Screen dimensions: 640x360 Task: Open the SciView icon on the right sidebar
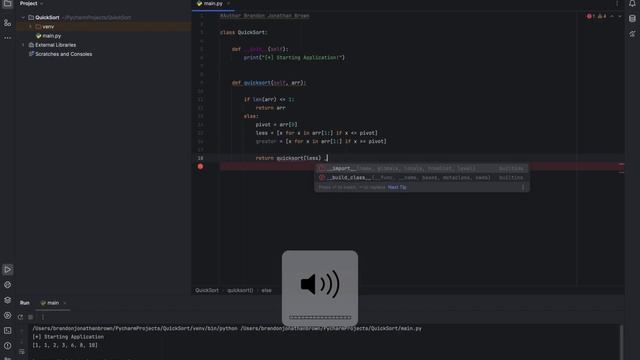click(x=632, y=34)
